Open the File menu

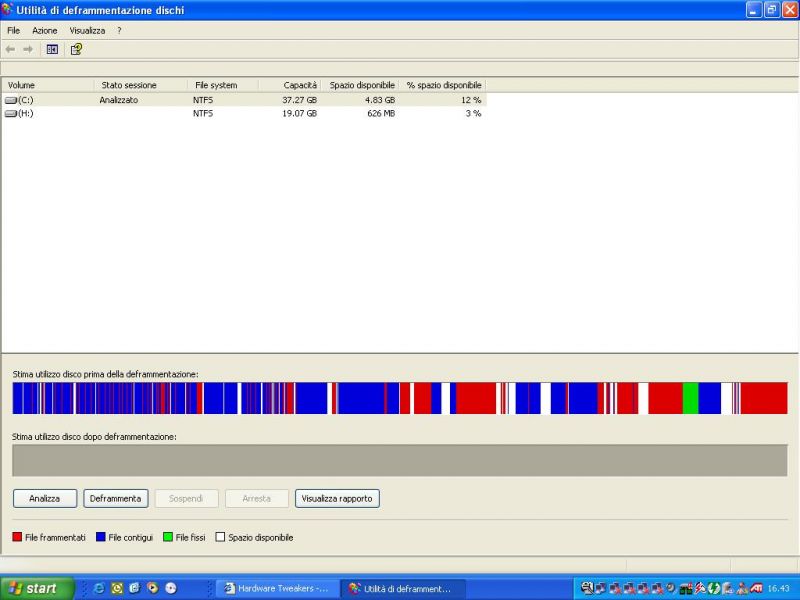(13, 31)
